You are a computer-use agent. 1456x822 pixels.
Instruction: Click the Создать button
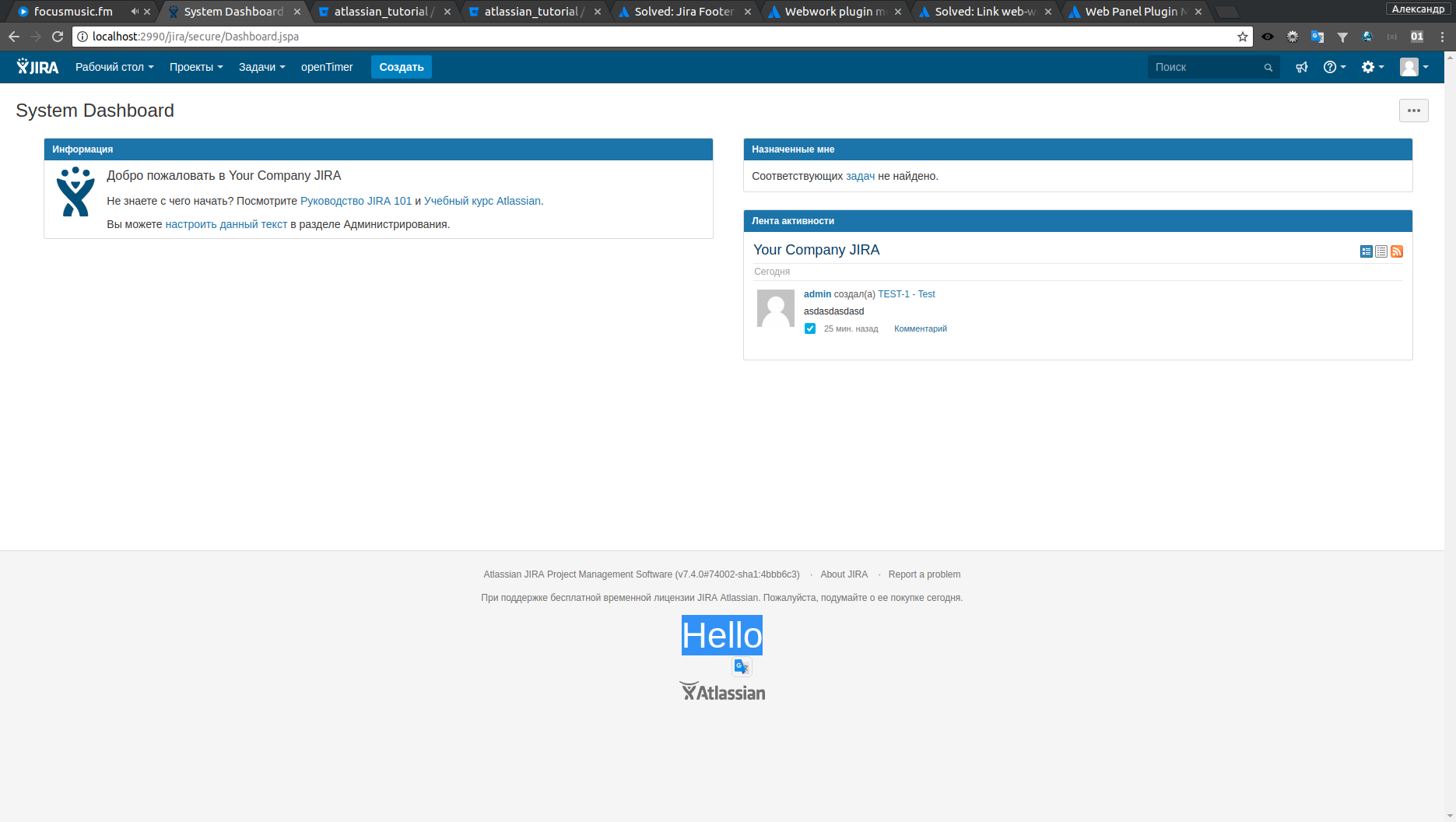point(402,67)
